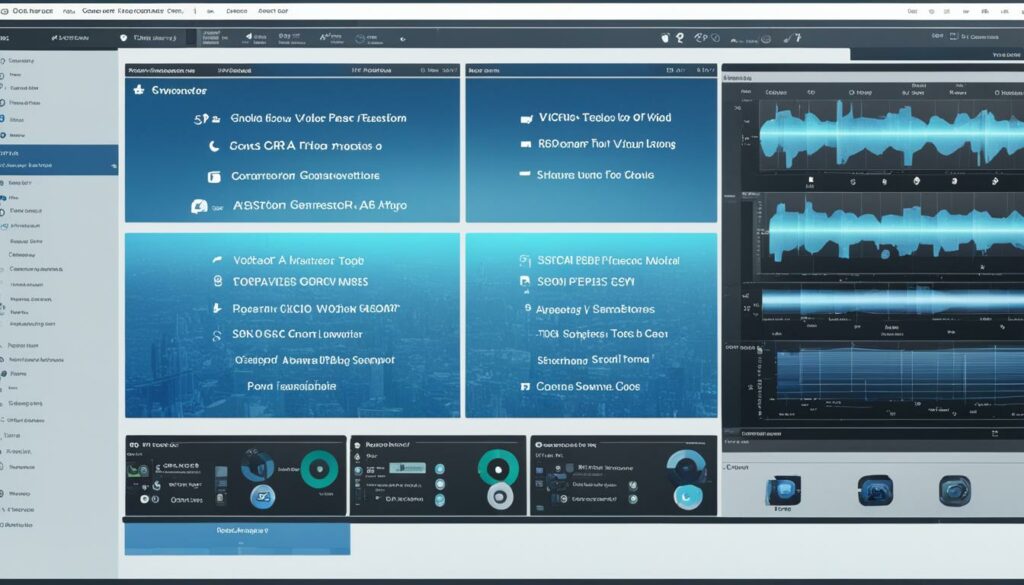Click the blue arc dial in third control panel
Viewport: 1024px width, 585px height.
pyautogui.click(x=686, y=467)
